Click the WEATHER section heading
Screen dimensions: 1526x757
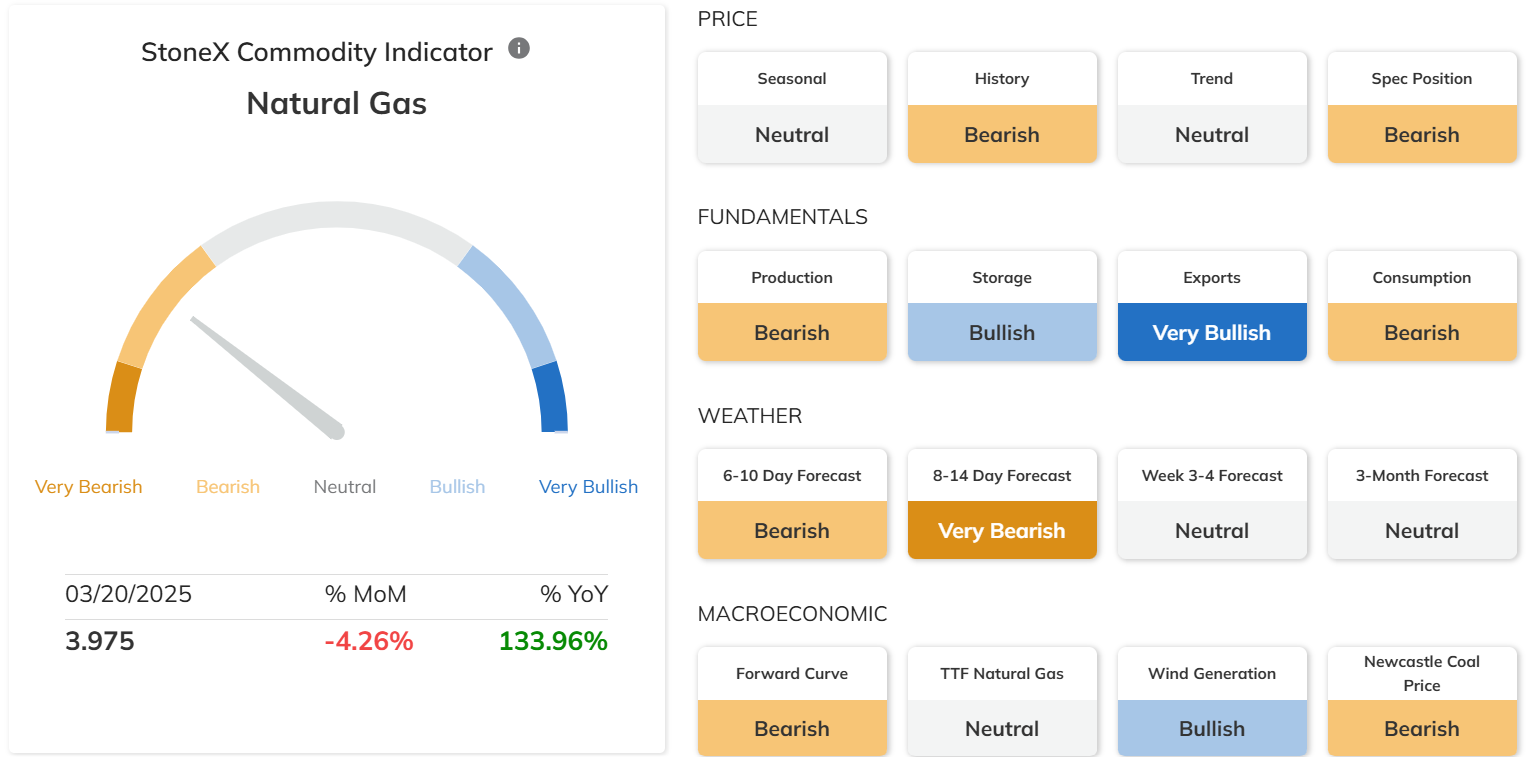click(750, 416)
